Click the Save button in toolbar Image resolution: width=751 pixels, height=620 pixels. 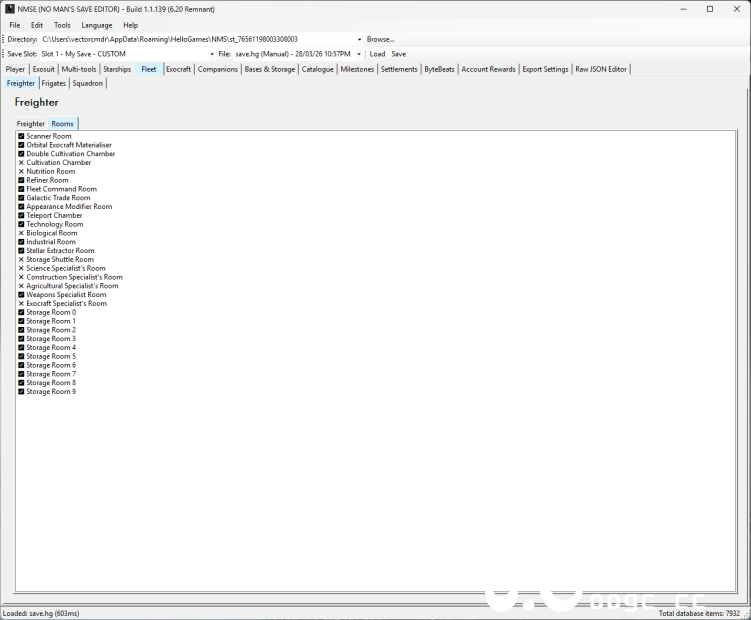(x=398, y=54)
